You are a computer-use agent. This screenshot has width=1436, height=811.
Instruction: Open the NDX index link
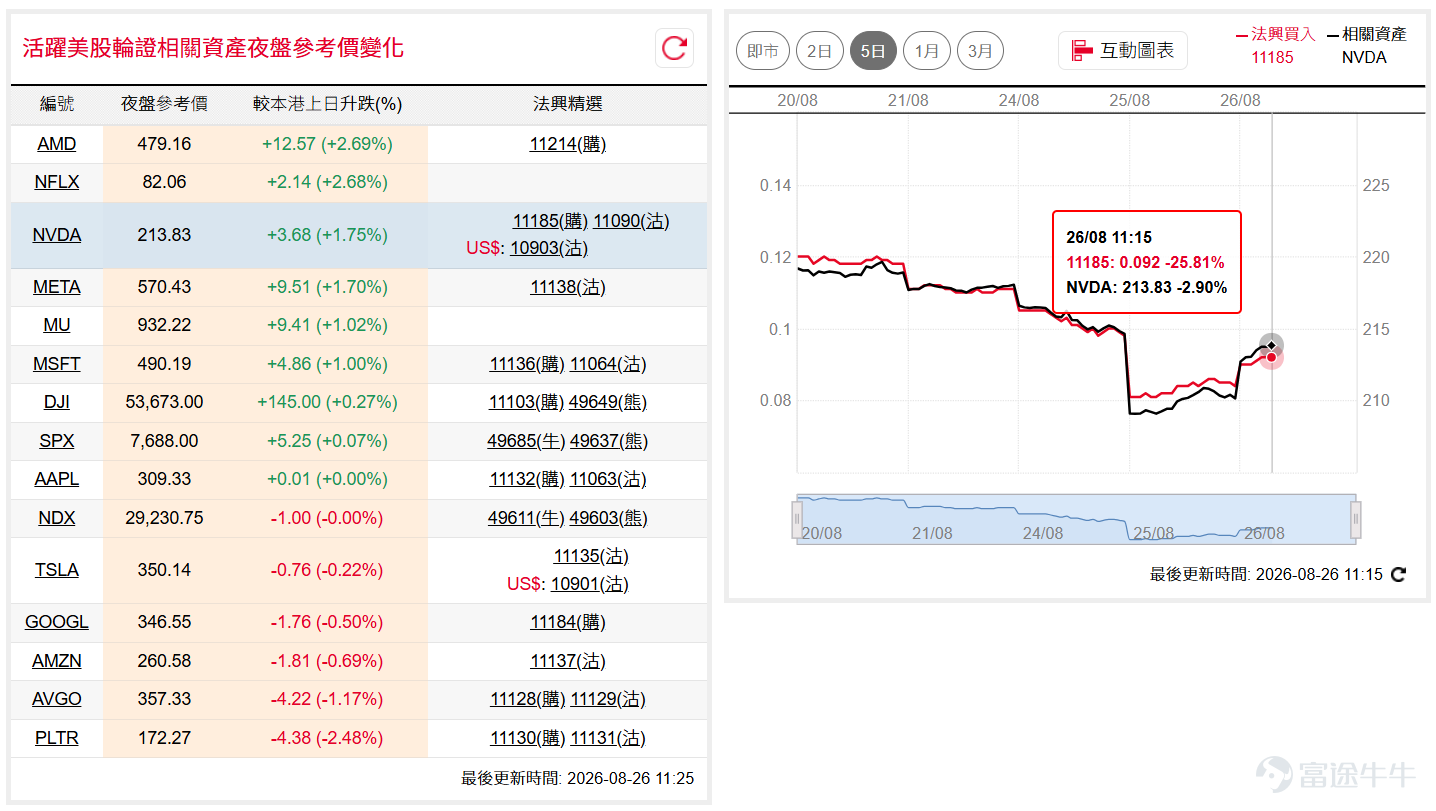pos(57,518)
